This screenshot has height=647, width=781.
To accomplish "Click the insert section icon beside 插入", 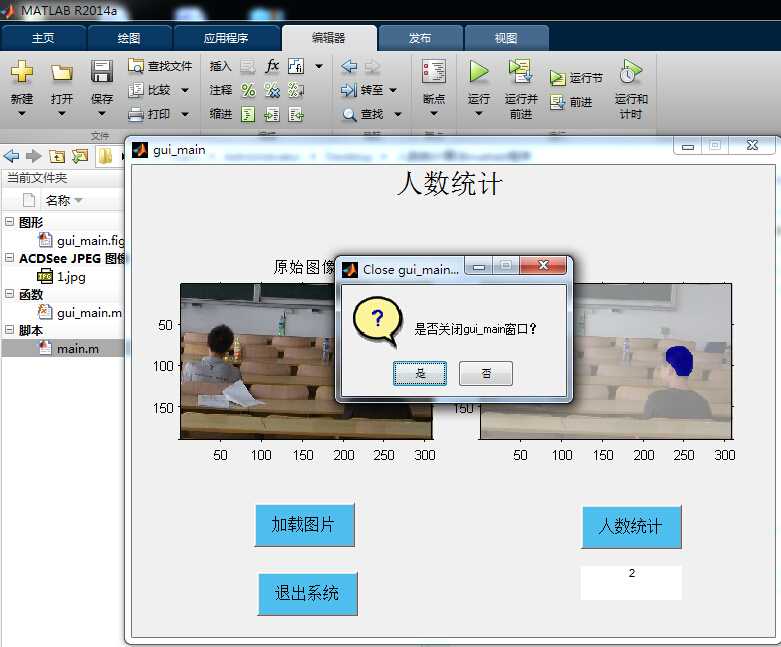I will 248,66.
